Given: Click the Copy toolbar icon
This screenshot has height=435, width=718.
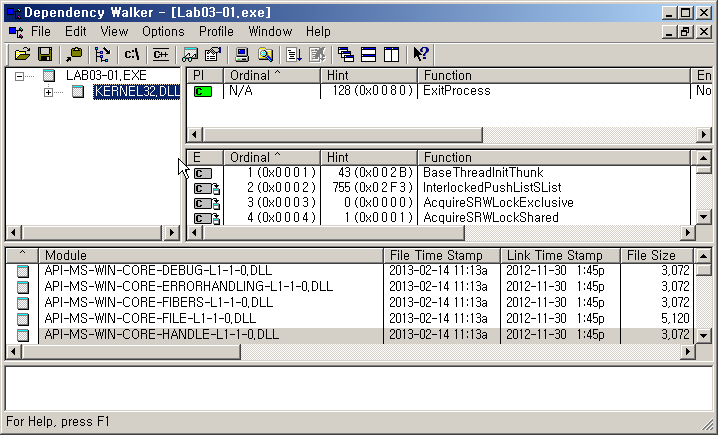Looking at the screenshot, I should click(x=73, y=54).
